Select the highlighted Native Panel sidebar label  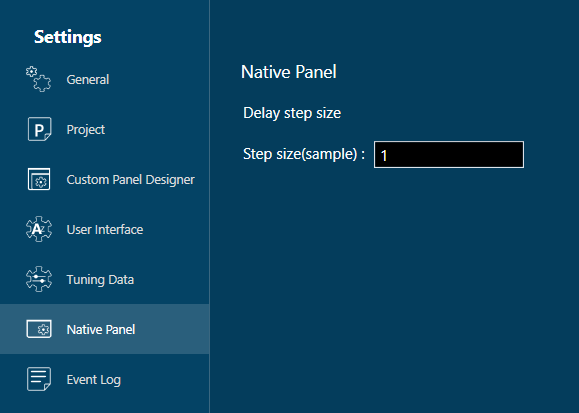[101, 329]
